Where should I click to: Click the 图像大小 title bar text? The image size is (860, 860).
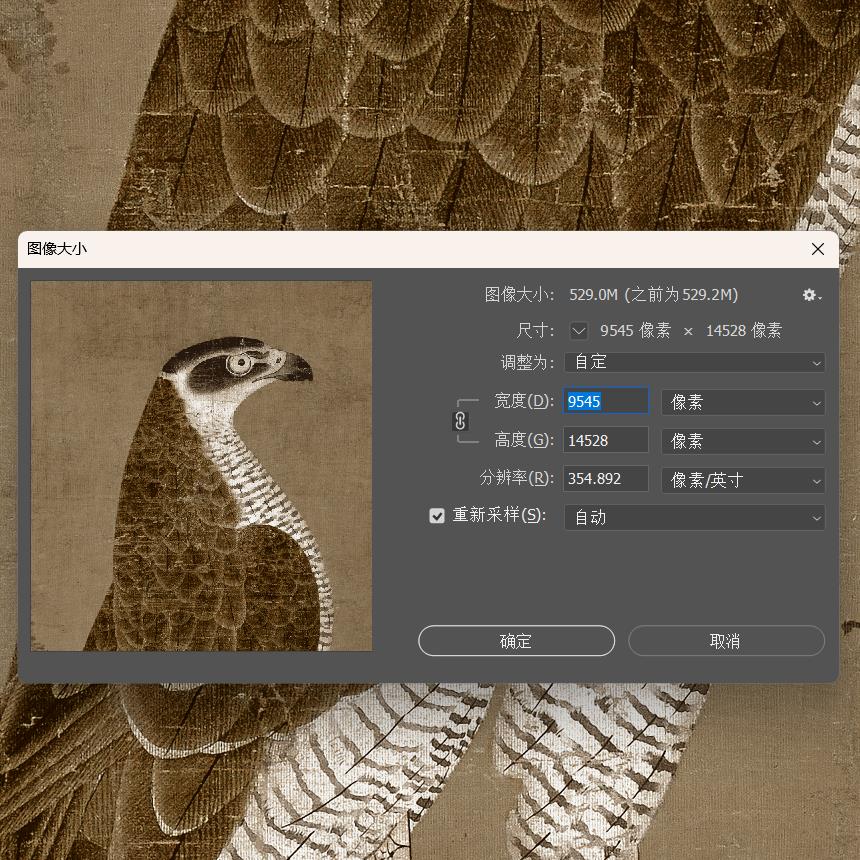[57, 249]
